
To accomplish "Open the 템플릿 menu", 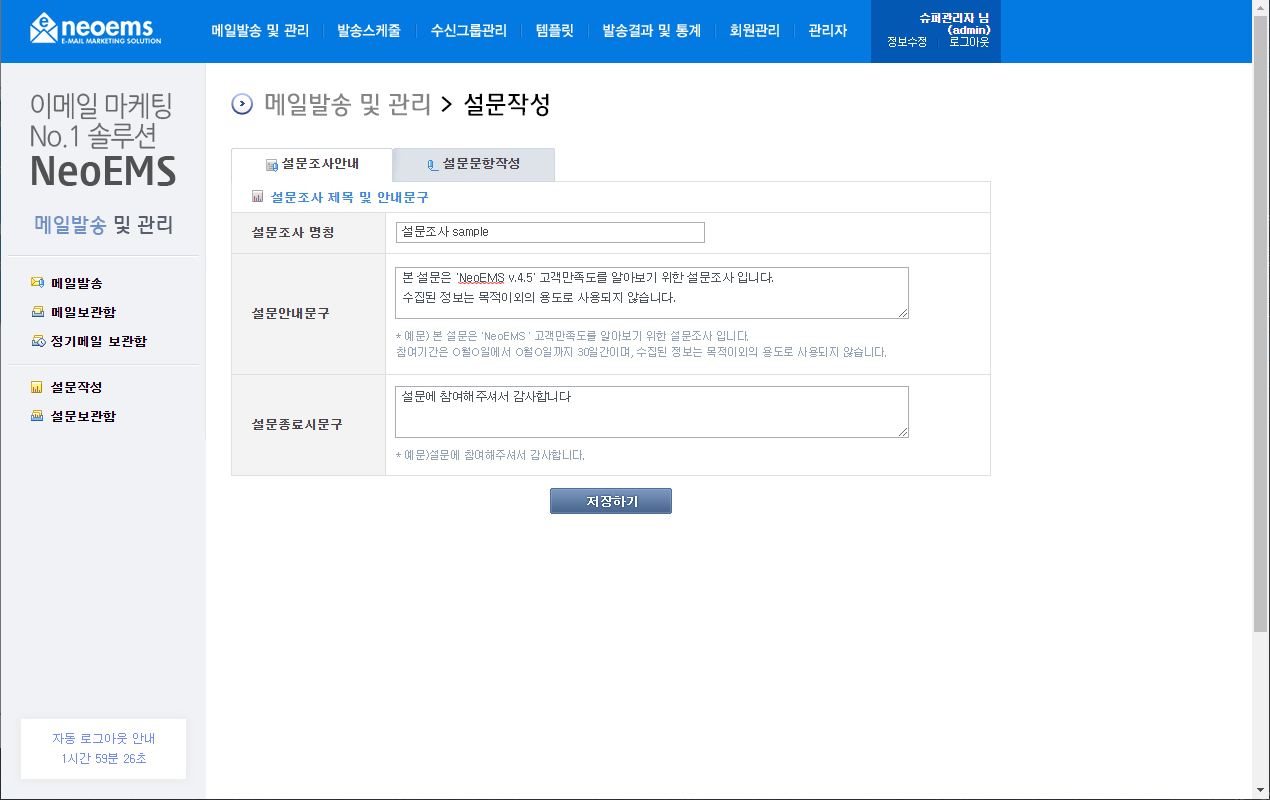I will pos(555,31).
